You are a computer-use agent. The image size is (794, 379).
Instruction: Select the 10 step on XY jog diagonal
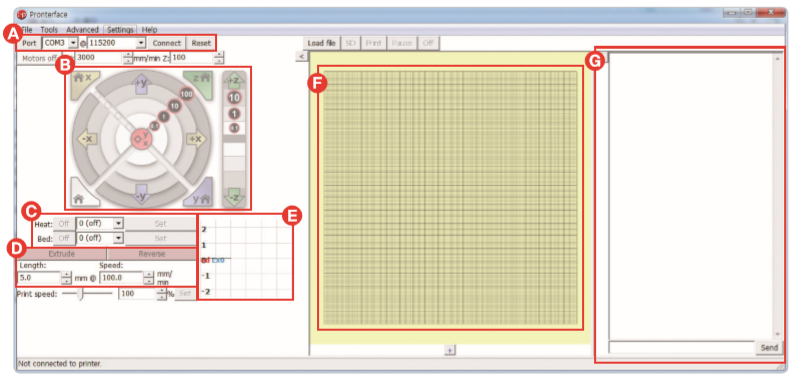175,106
